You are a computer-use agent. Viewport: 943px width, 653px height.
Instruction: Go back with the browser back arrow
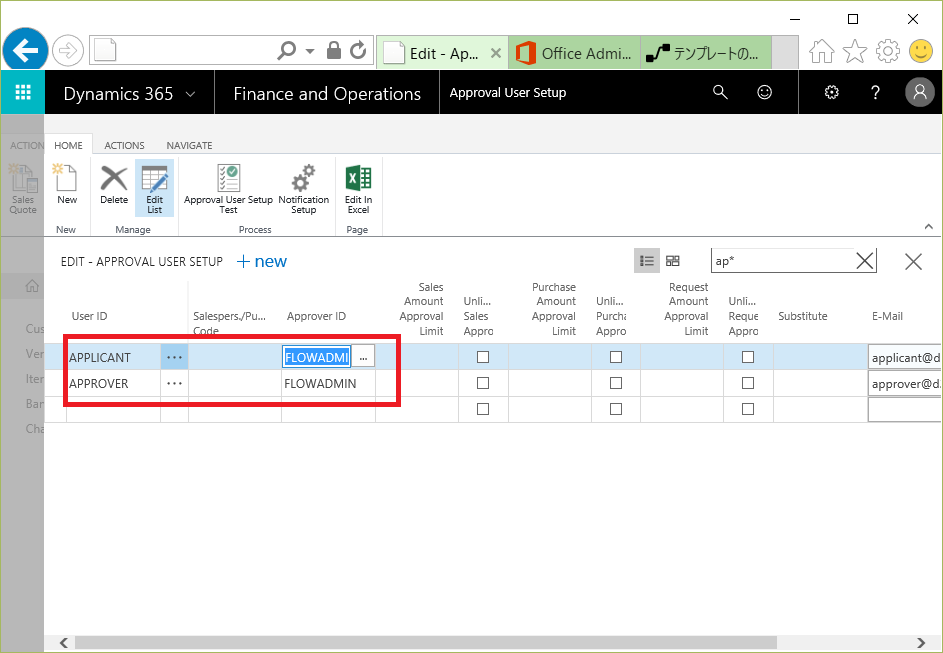[25, 50]
